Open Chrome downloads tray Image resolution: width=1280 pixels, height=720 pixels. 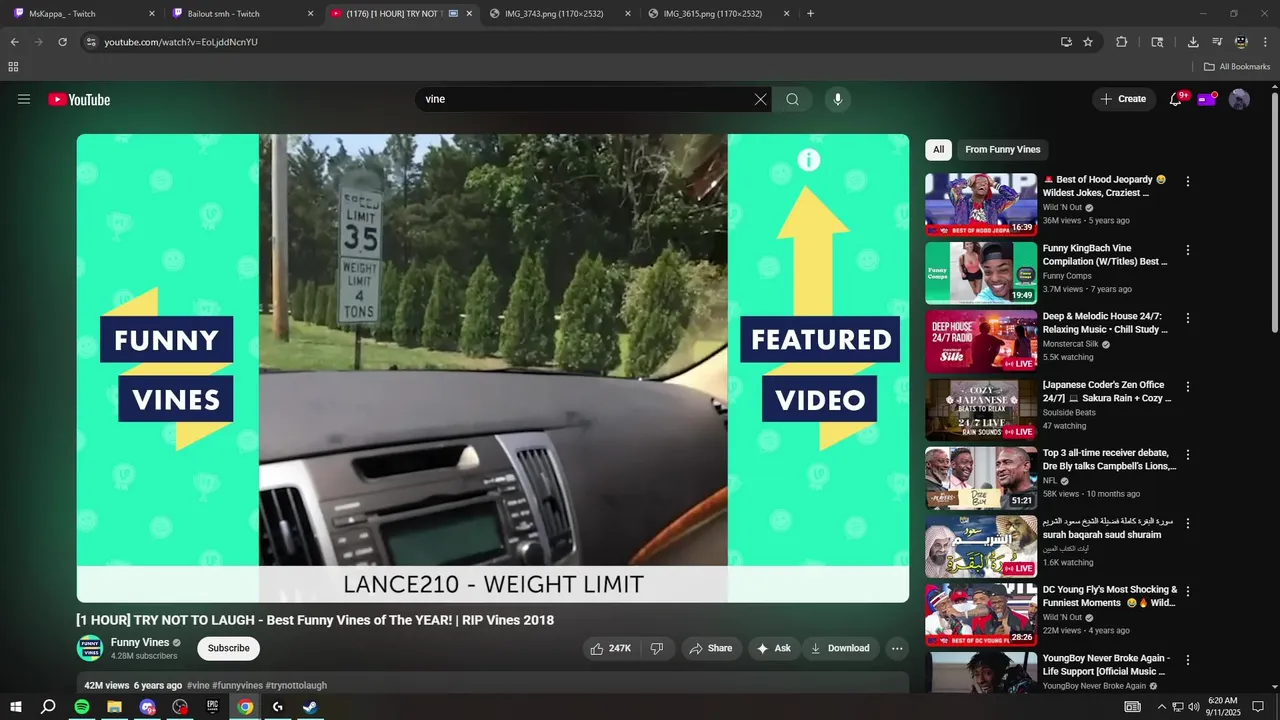point(1193,42)
